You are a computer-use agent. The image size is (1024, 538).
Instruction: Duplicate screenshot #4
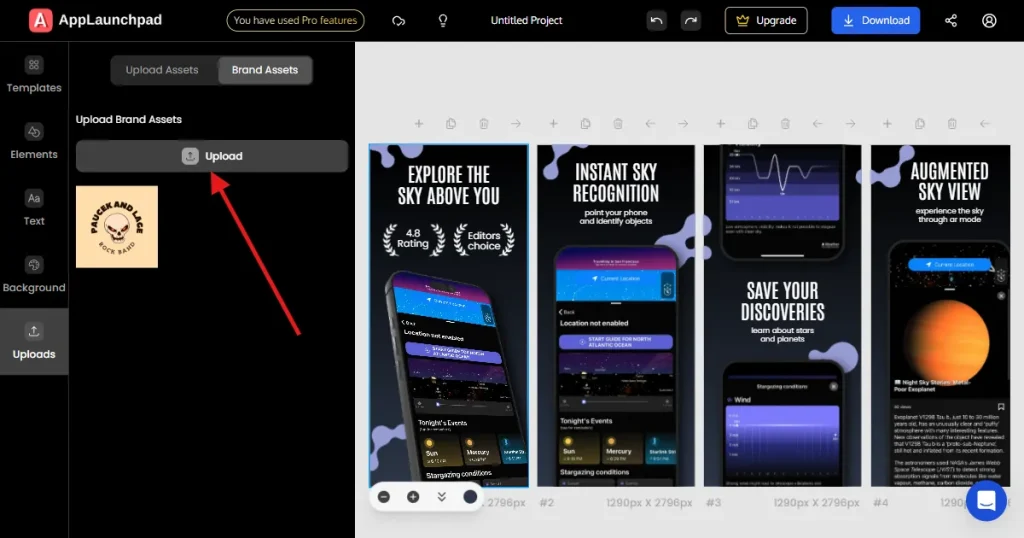(x=920, y=123)
